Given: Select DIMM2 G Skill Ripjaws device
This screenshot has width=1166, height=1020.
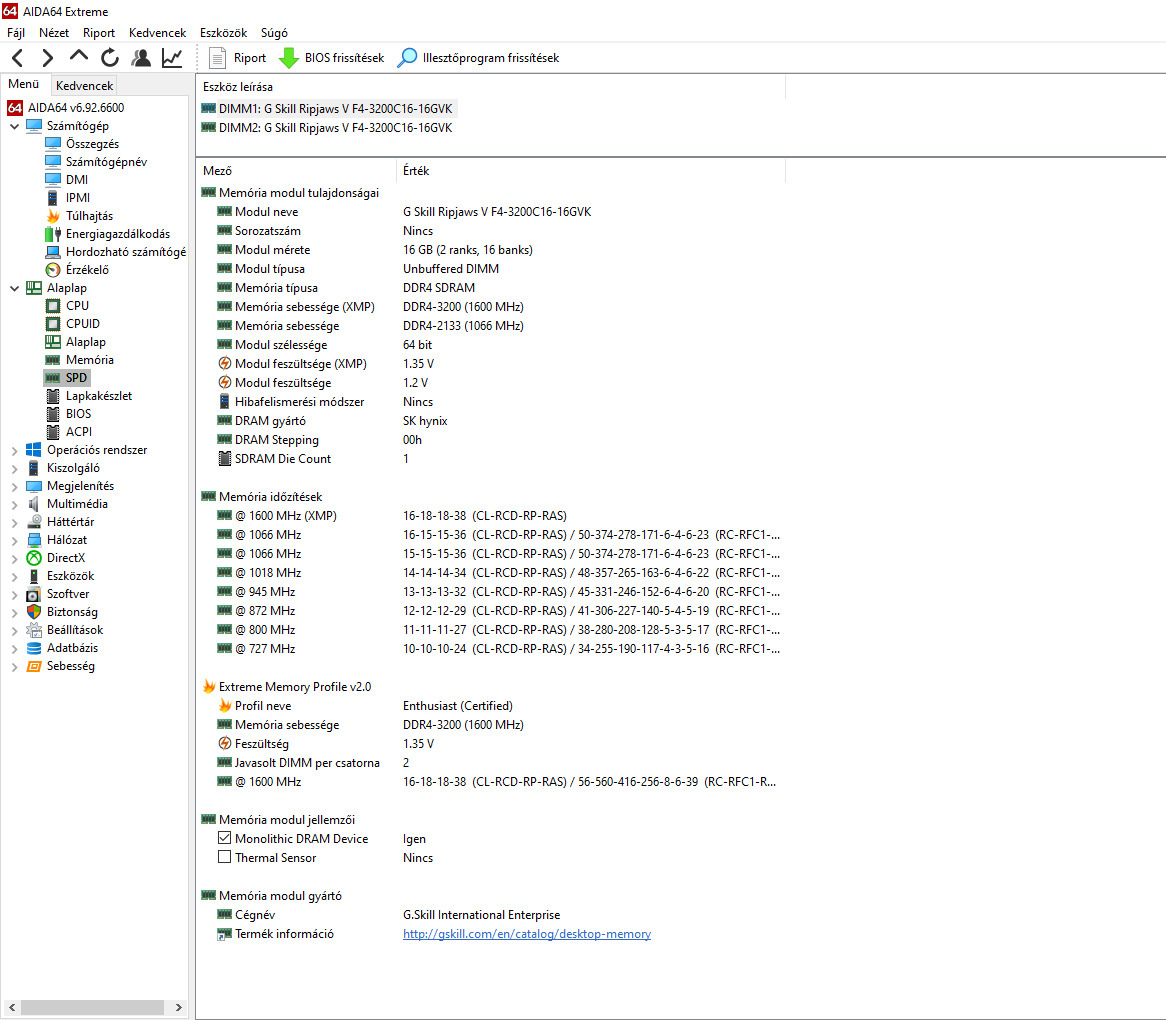Looking at the screenshot, I should 327,128.
